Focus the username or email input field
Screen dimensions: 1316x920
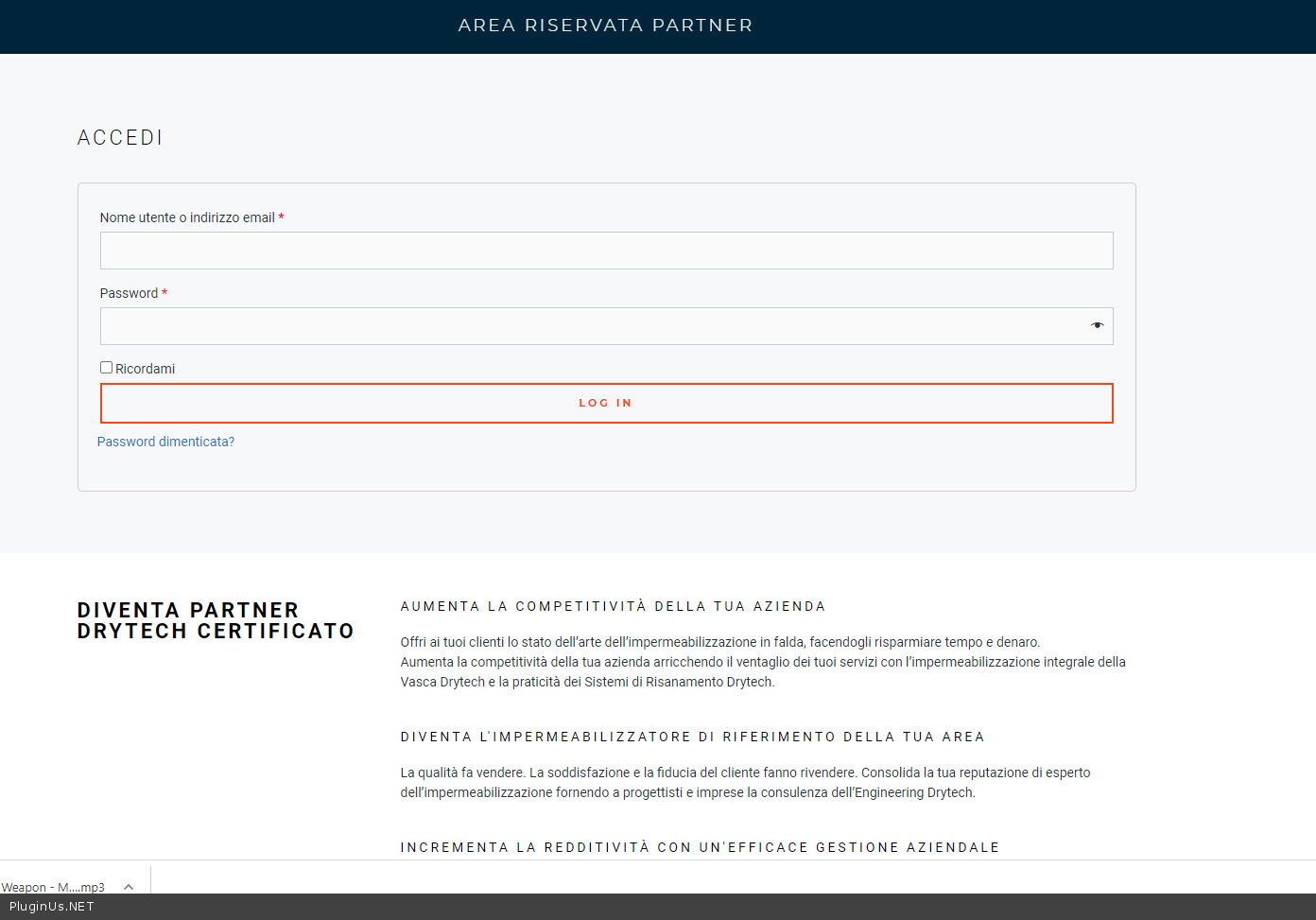(606, 251)
